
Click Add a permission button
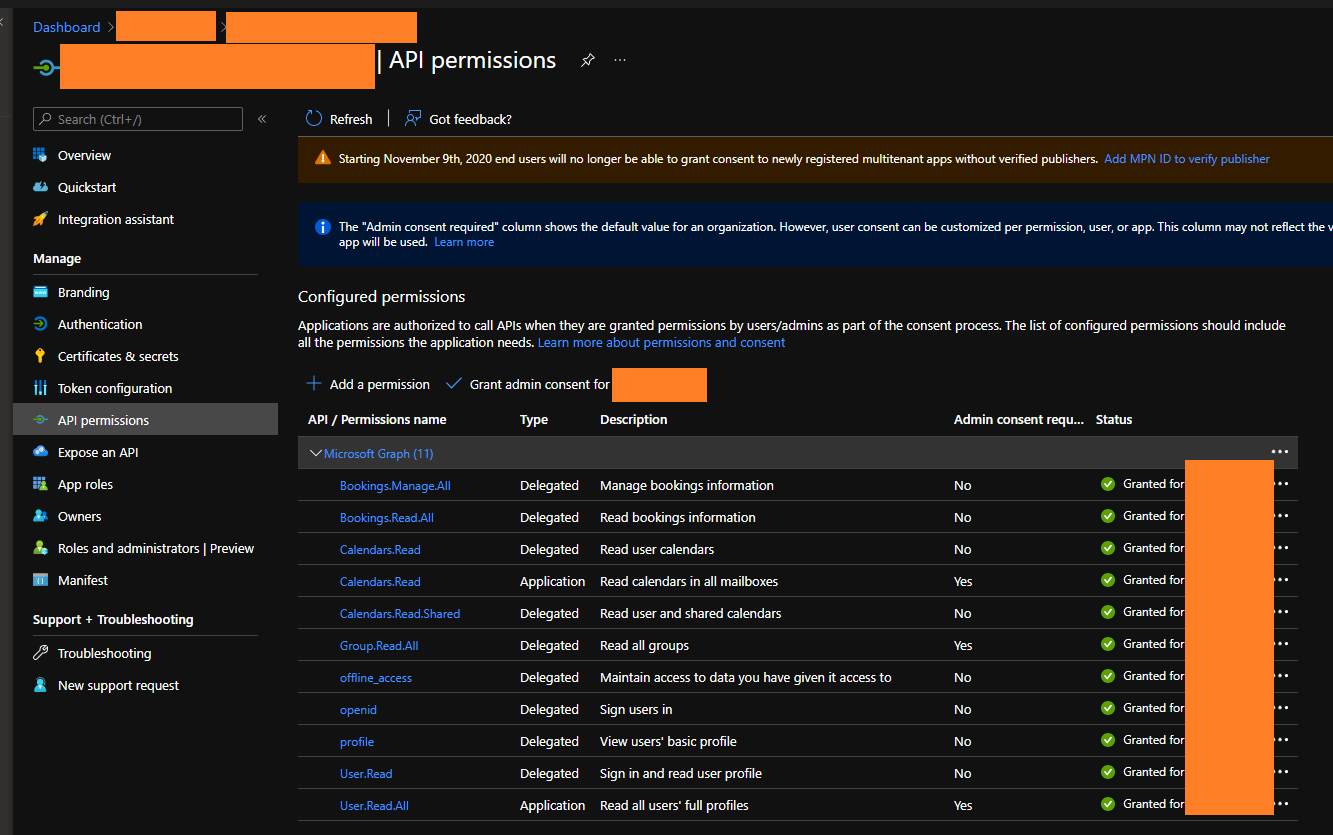[368, 384]
